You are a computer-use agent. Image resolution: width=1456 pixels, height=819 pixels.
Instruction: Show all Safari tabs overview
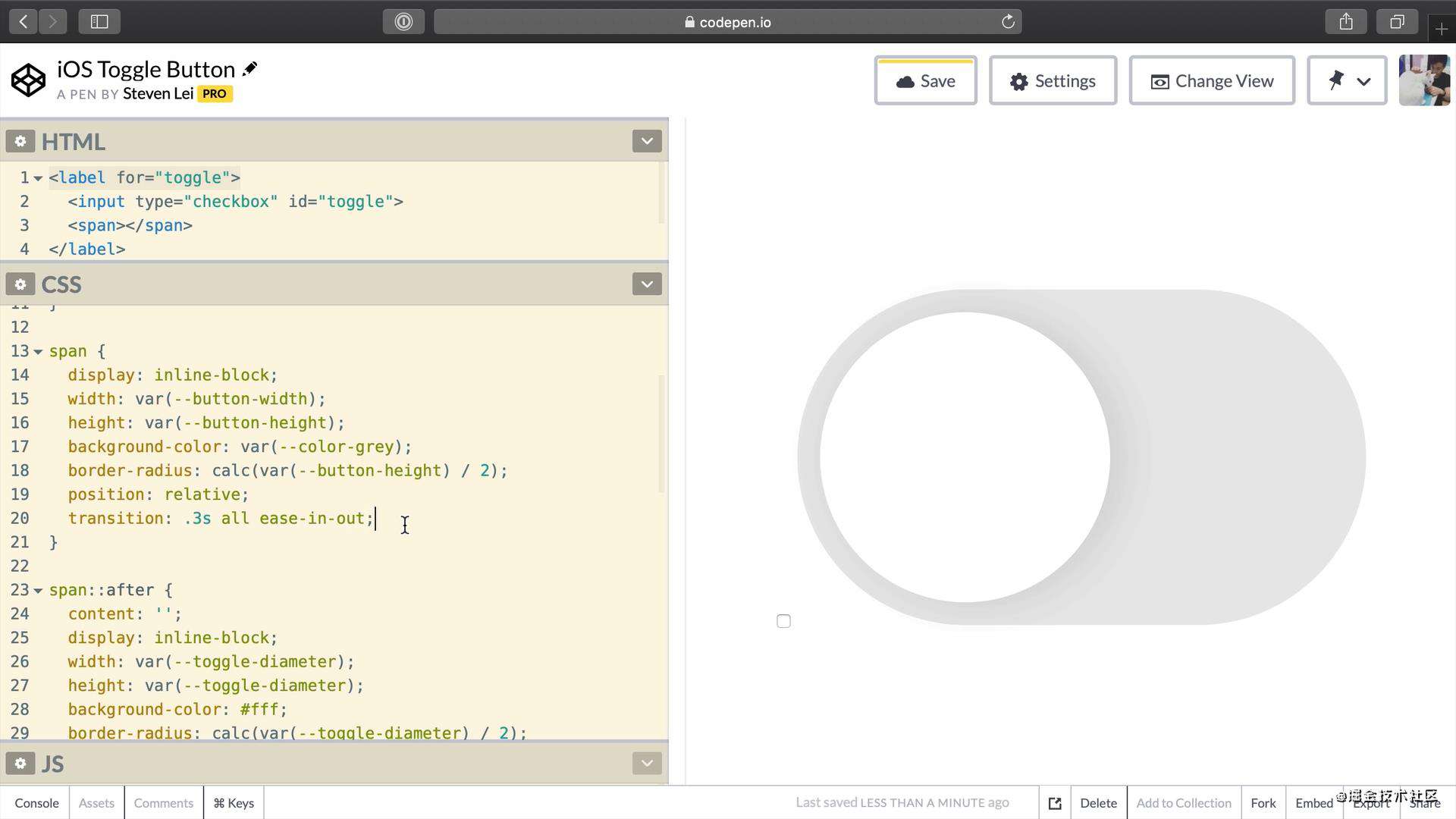[x=1397, y=22]
